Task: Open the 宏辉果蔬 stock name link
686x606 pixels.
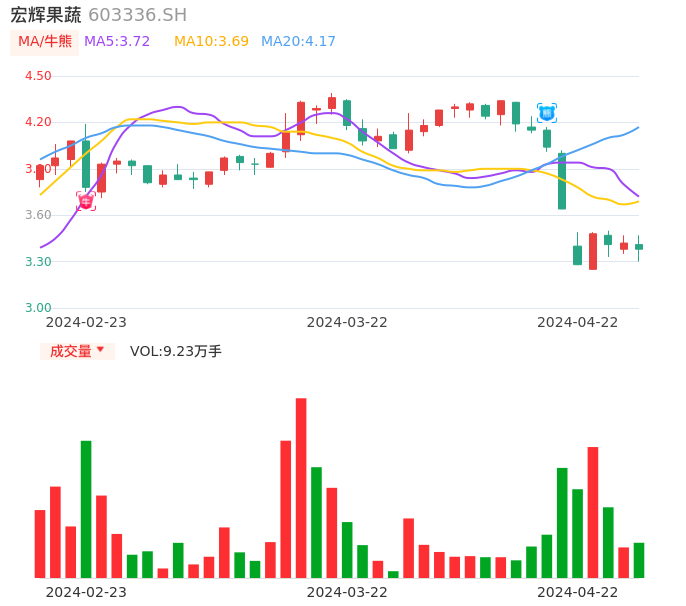Action: (46, 15)
